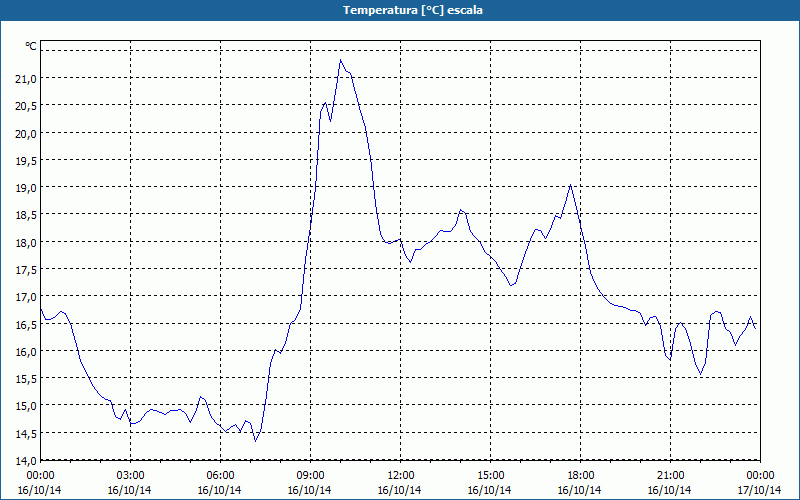Pick the 18:00 time axis label

580,476
